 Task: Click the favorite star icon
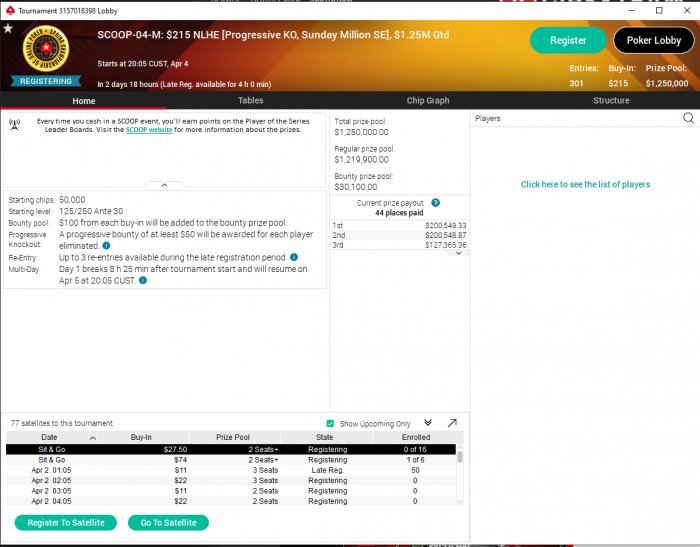tap(8, 29)
